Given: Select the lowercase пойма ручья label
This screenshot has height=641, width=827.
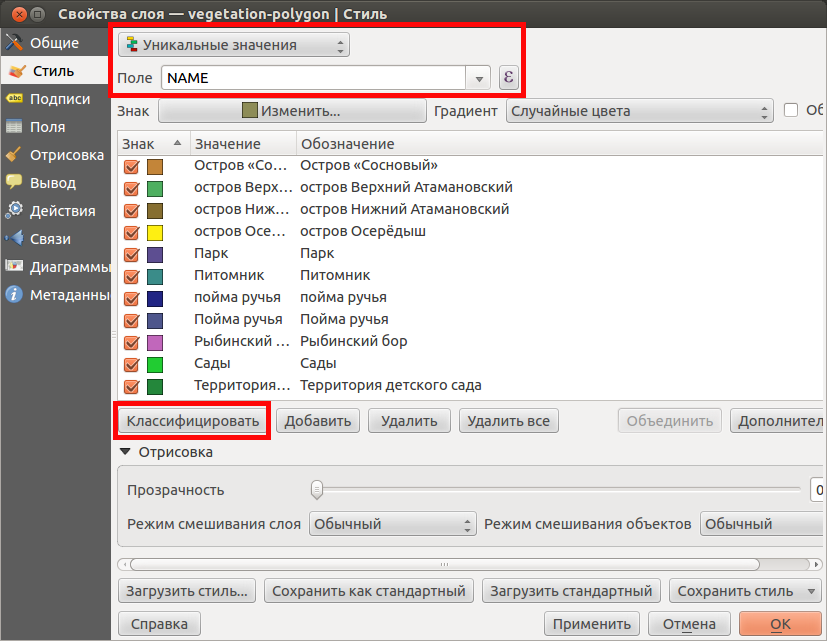Looking at the screenshot, I should pyautogui.click(x=343, y=297).
